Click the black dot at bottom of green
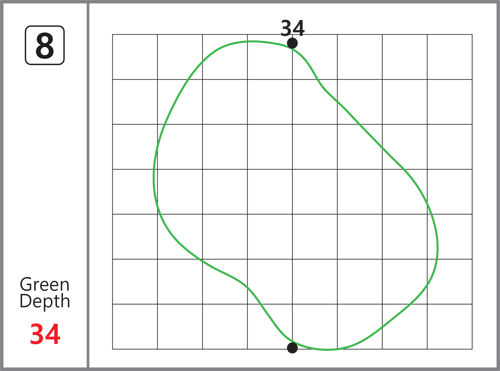This screenshot has width=500, height=371. coord(292,348)
